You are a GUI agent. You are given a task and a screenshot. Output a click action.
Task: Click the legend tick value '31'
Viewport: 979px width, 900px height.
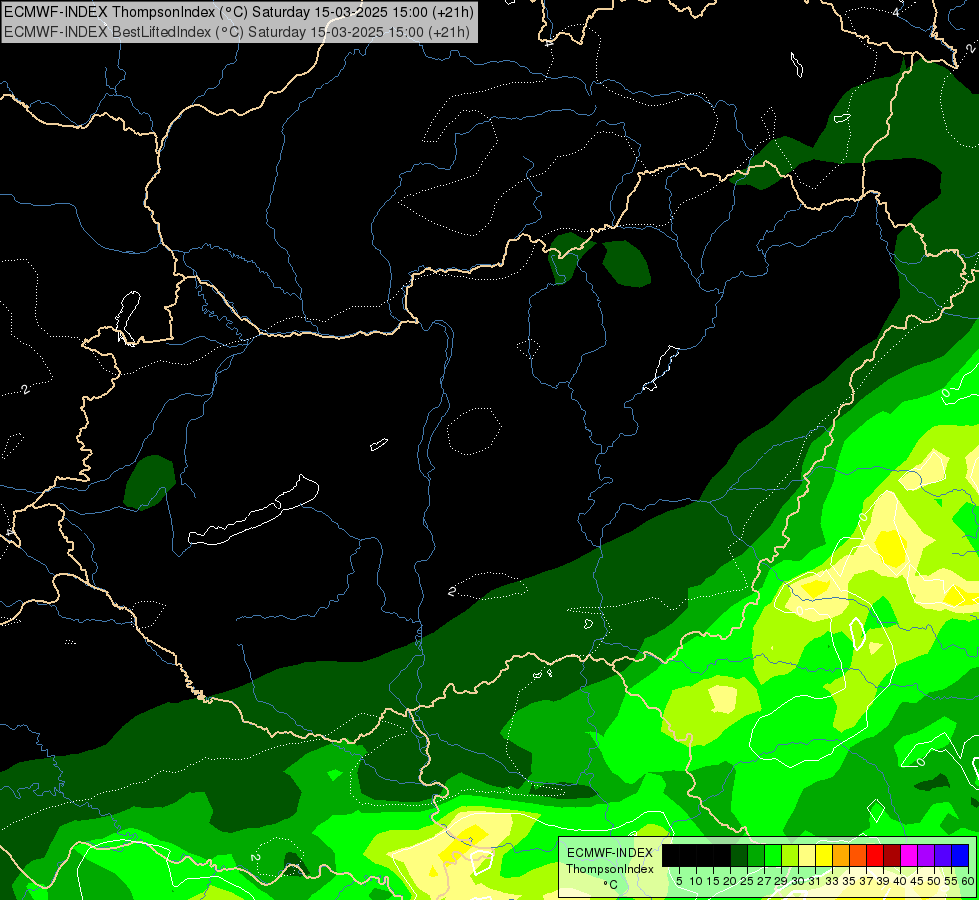click(815, 881)
